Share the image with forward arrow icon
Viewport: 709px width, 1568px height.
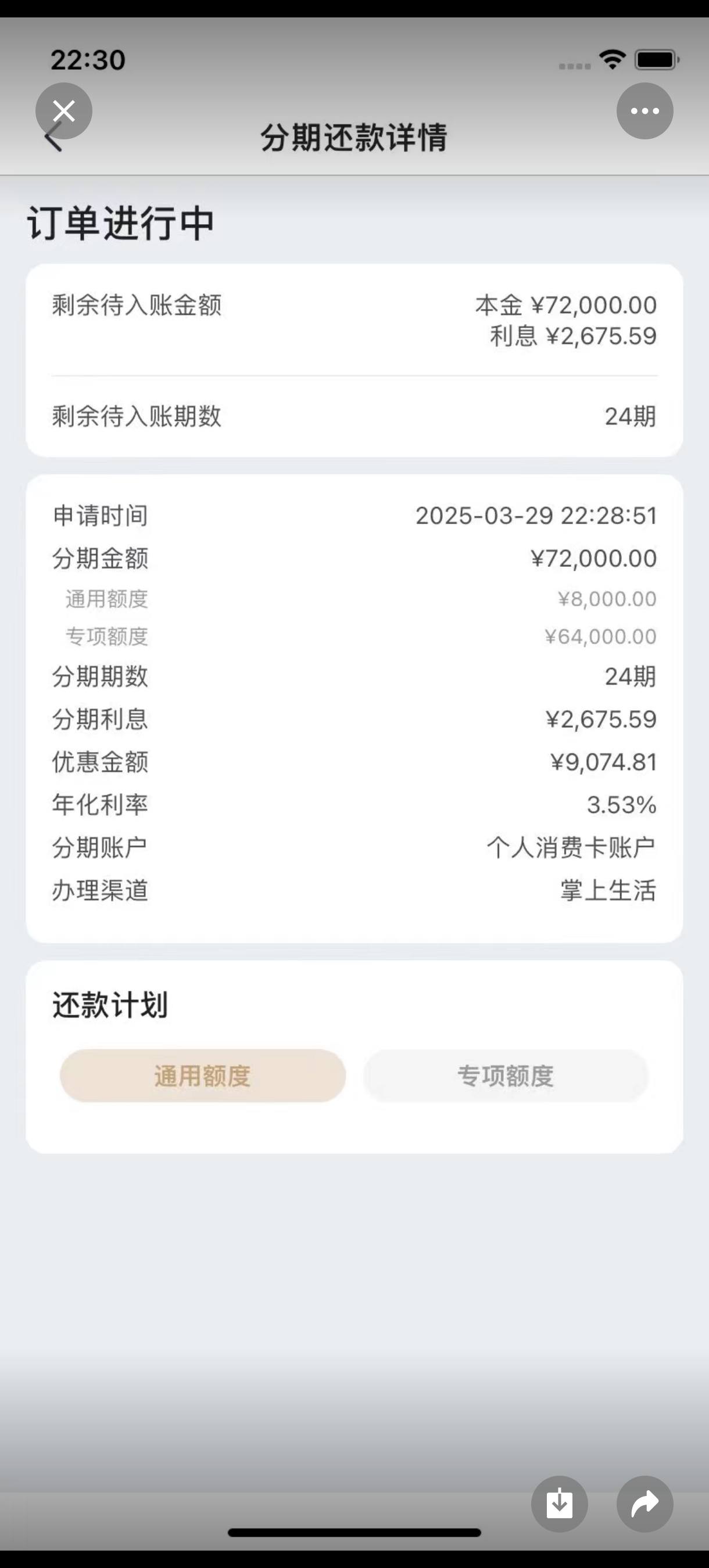pyautogui.click(x=645, y=1504)
